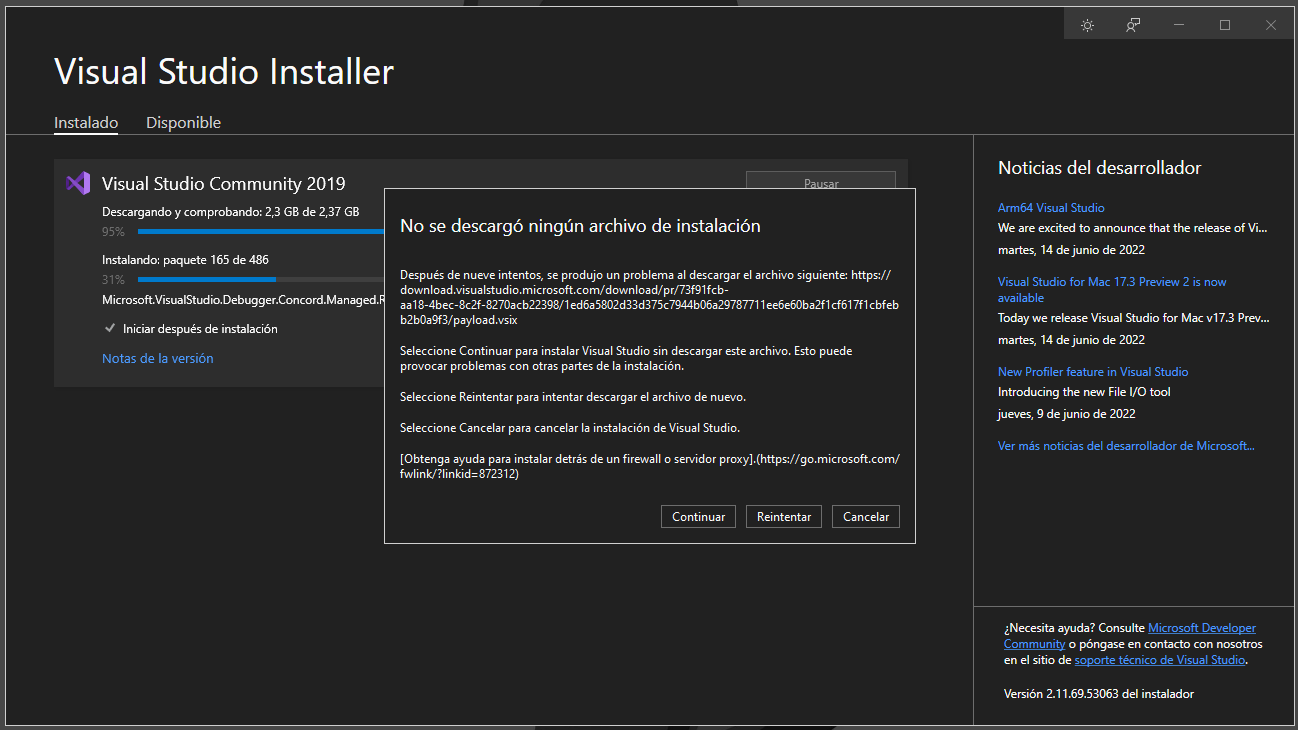
Task: Open the send feedback icon
Action: [x=1133, y=25]
